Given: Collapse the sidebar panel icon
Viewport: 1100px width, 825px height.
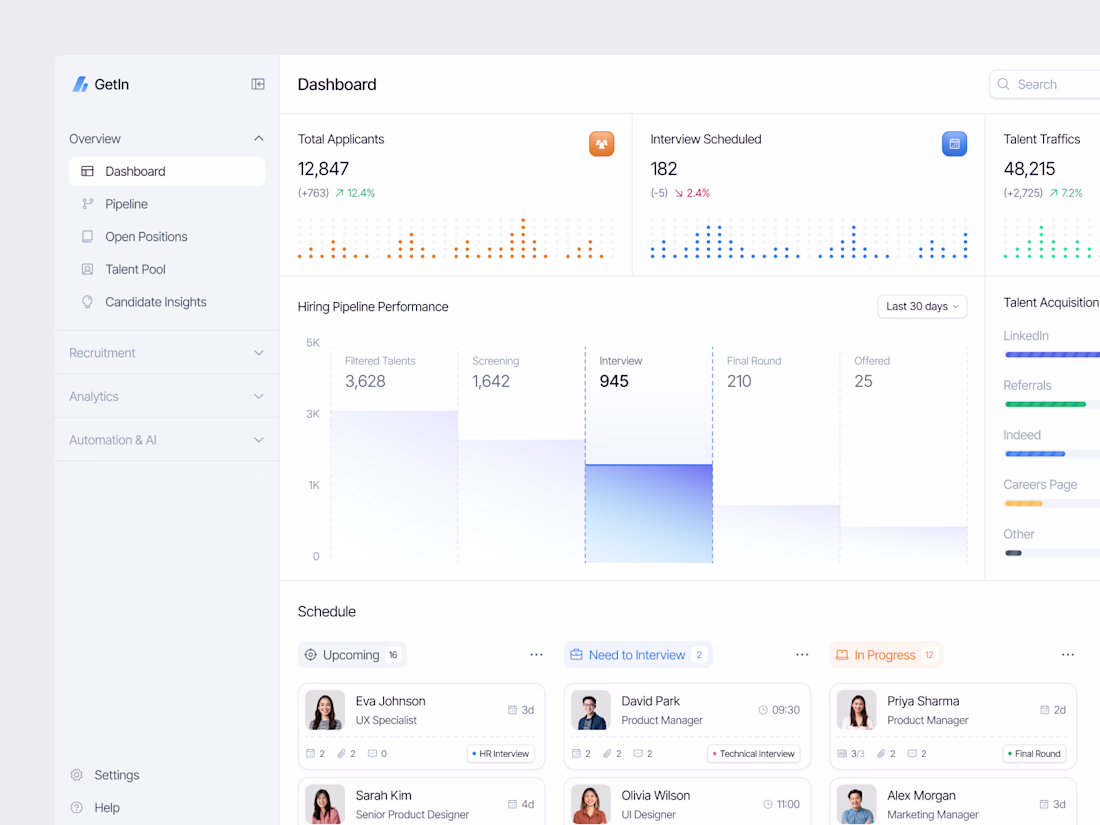Looking at the screenshot, I should (x=258, y=84).
